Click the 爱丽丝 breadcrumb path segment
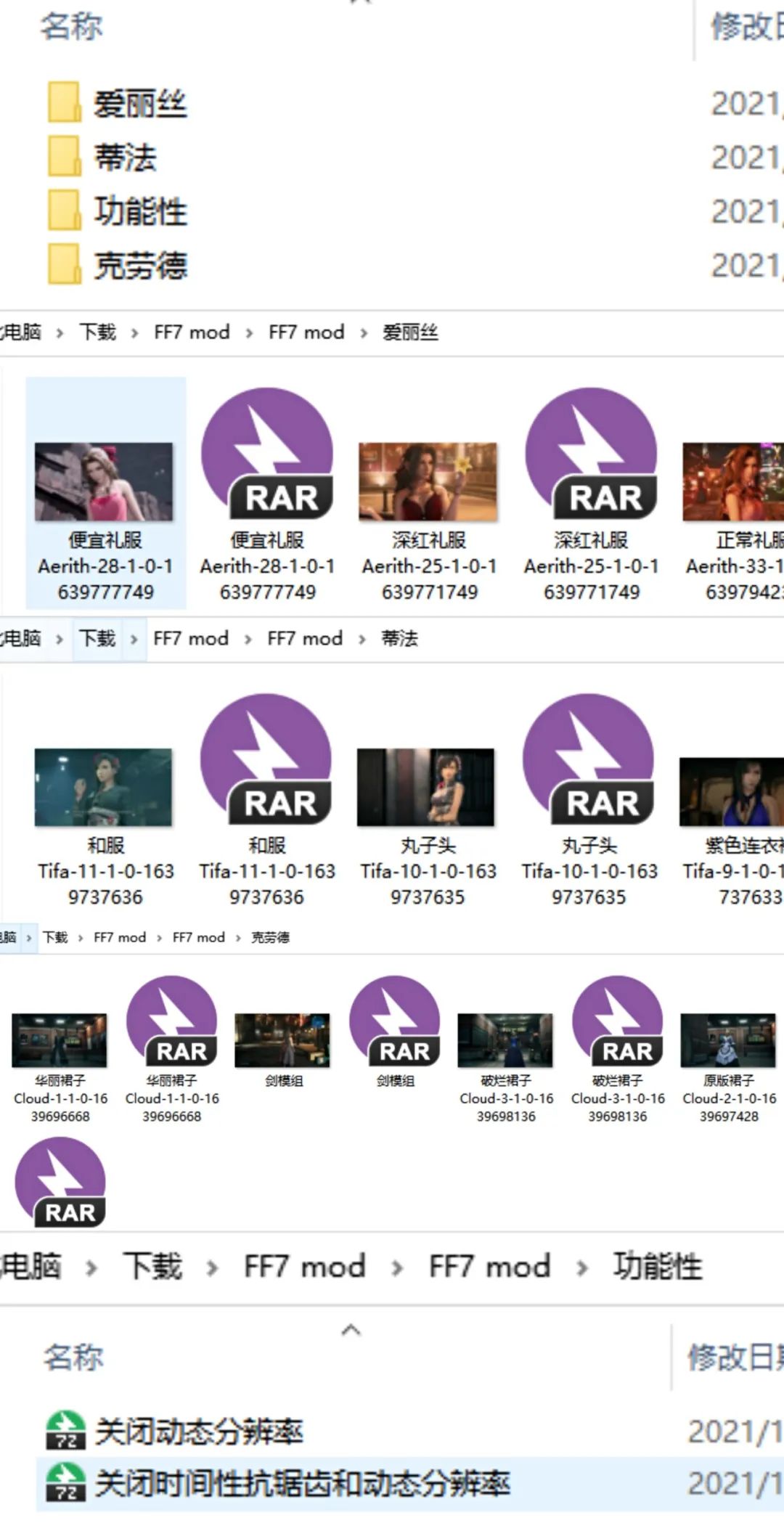 pos(410,332)
